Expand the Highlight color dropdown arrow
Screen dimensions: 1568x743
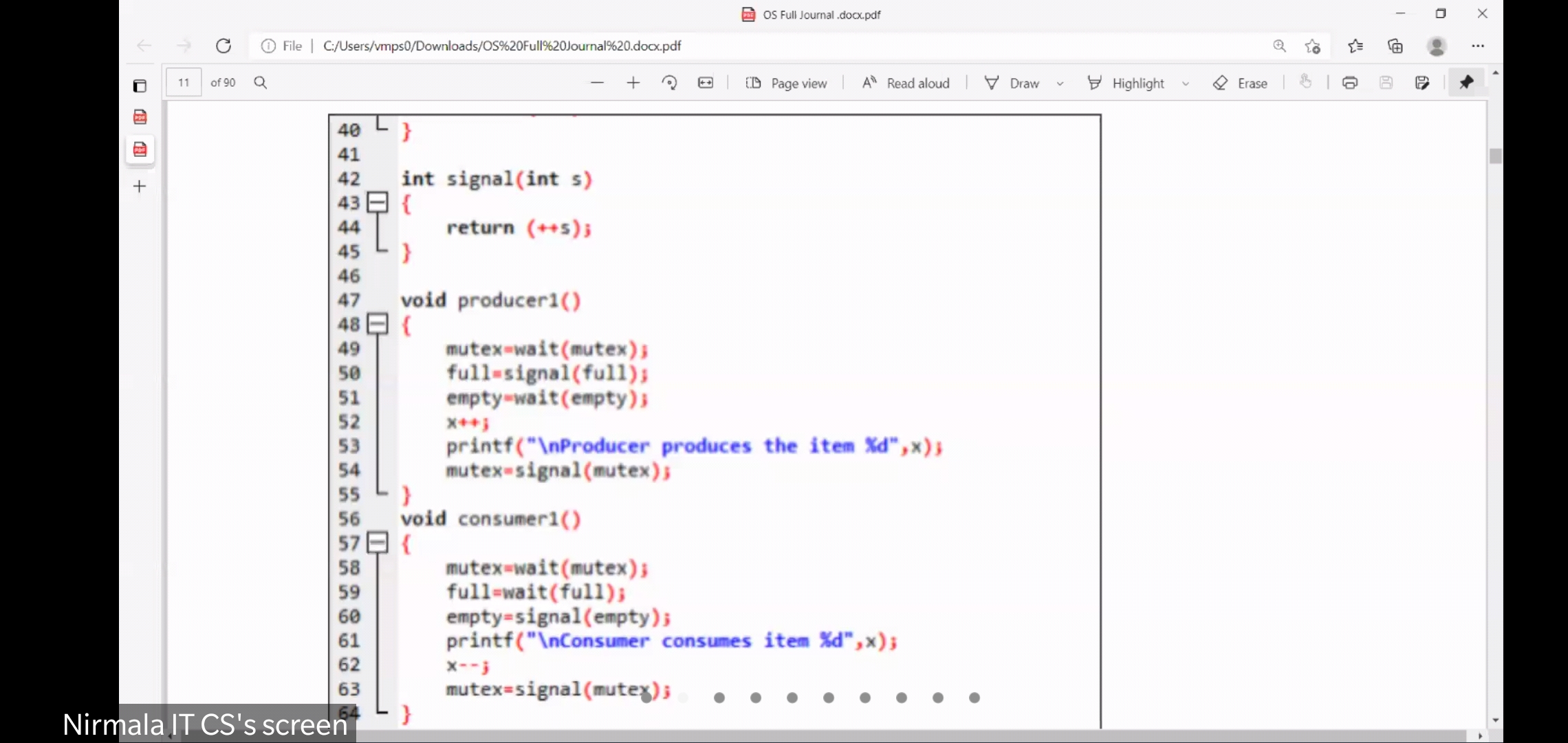[1185, 83]
